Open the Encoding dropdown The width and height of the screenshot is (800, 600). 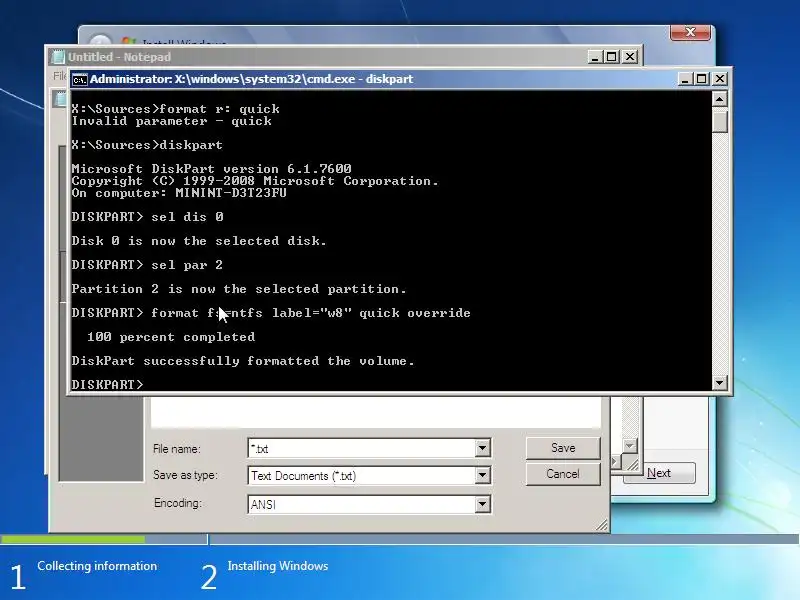482,504
